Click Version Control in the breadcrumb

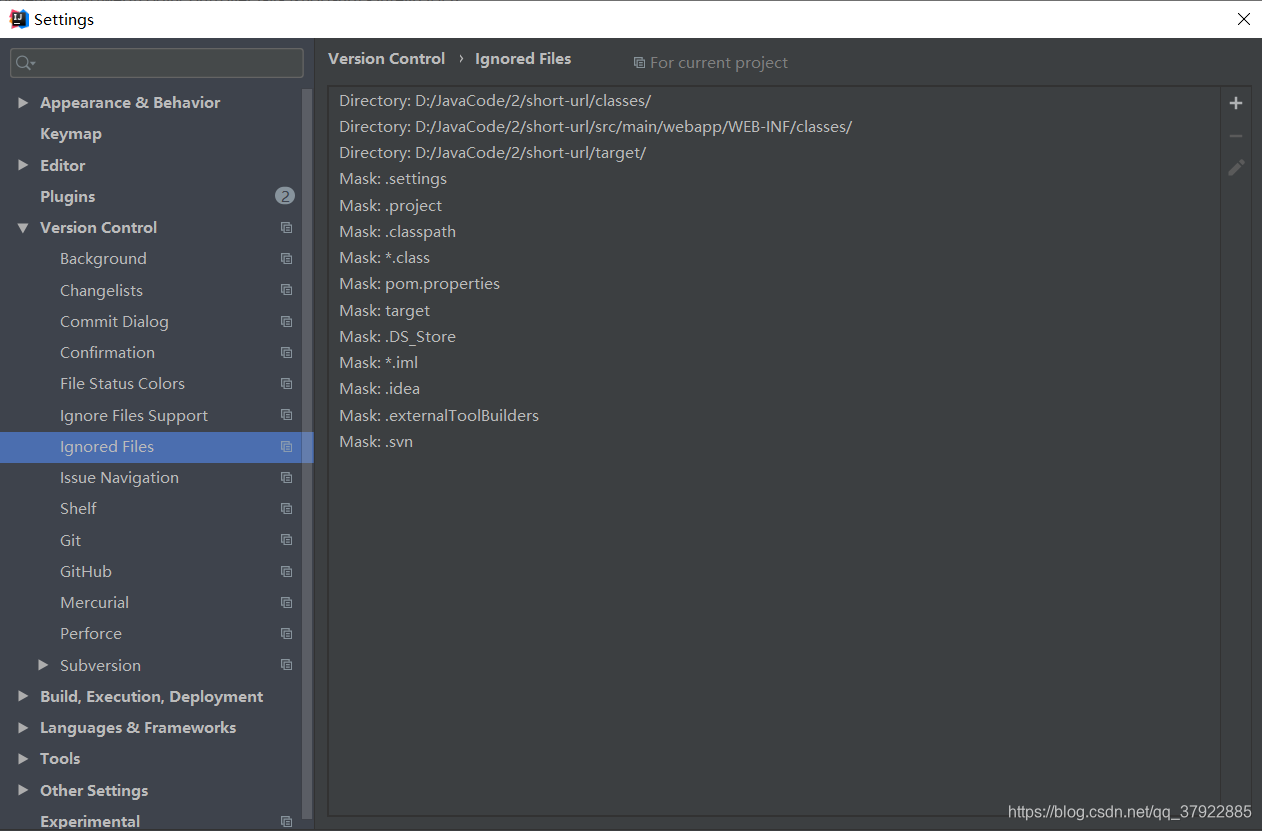coord(386,59)
